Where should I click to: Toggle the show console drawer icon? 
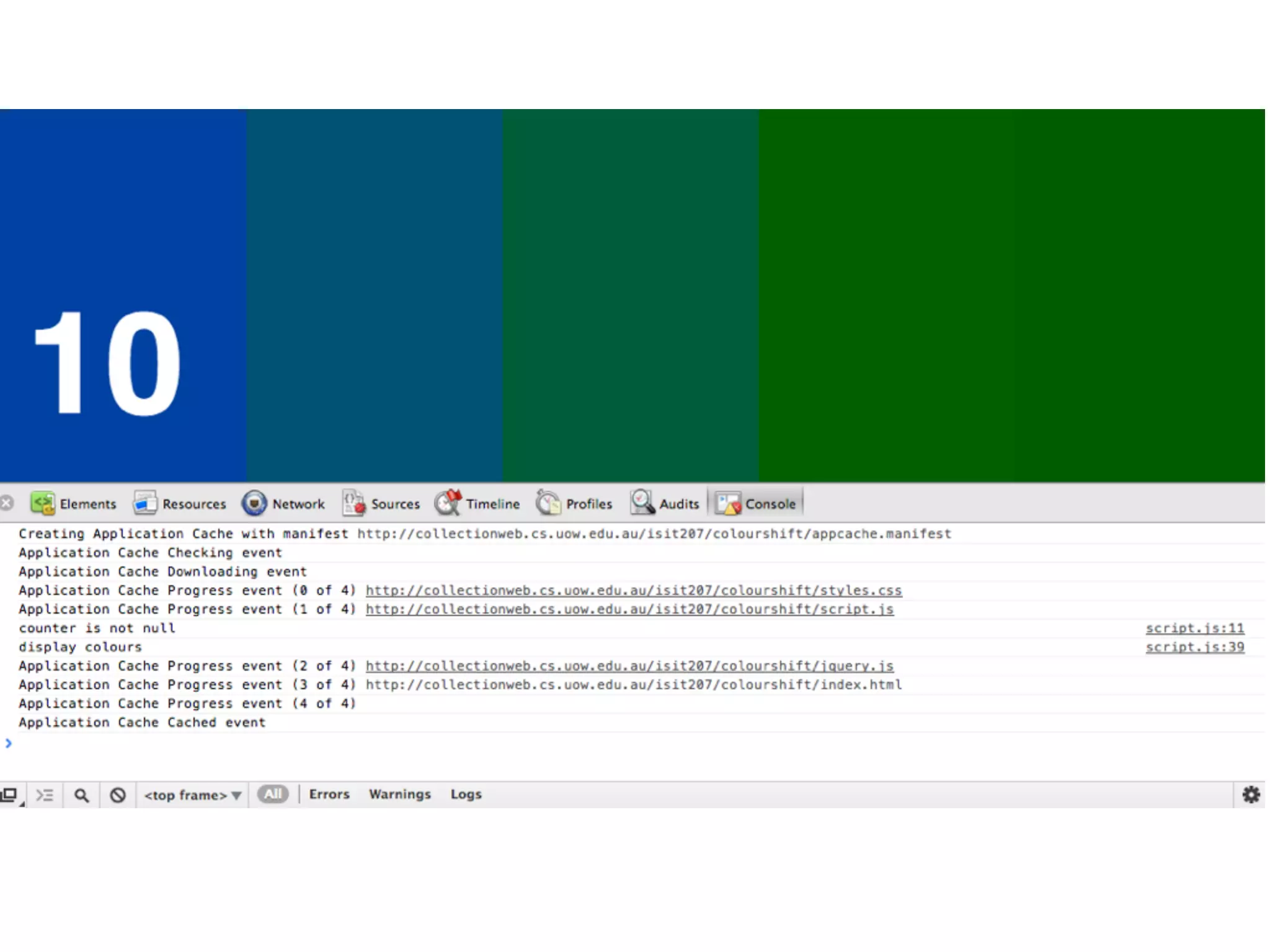point(45,795)
